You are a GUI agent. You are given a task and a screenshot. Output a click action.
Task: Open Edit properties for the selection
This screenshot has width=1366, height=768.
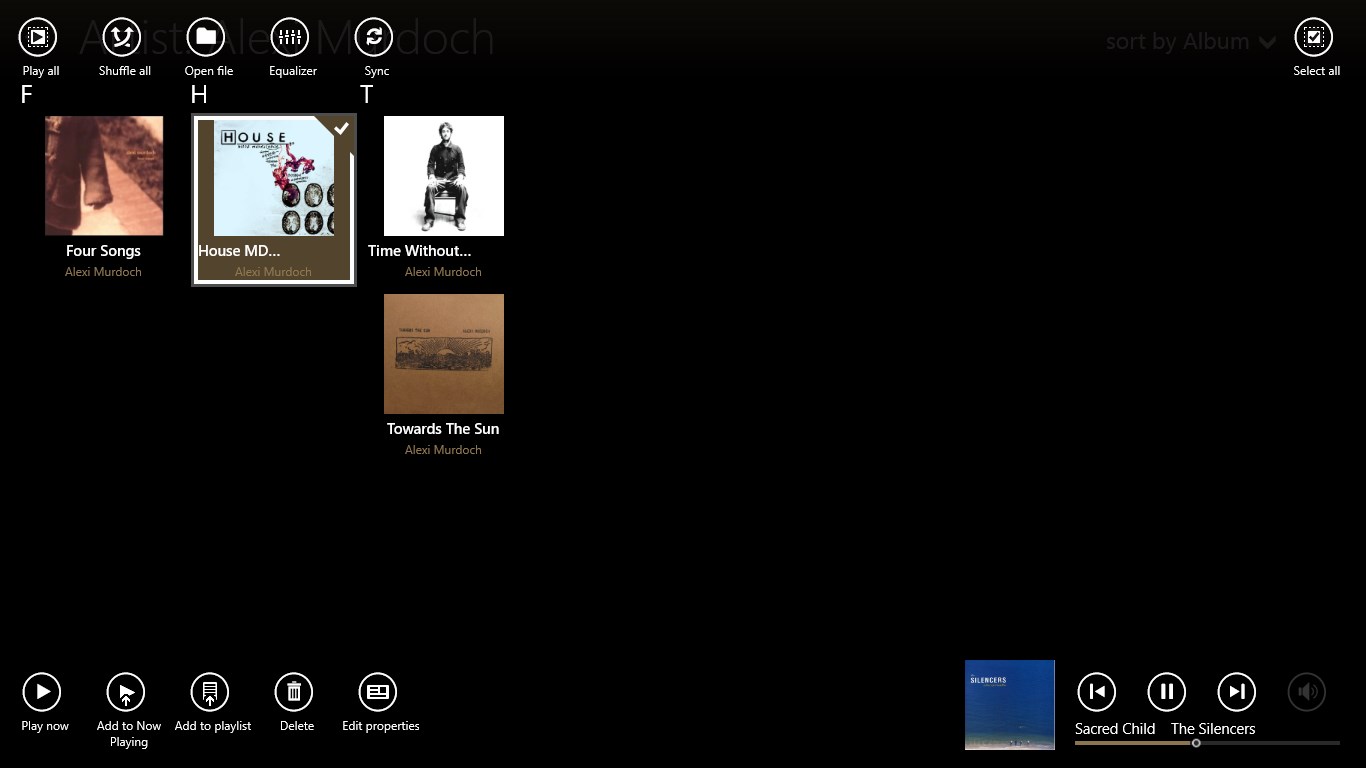pos(379,691)
